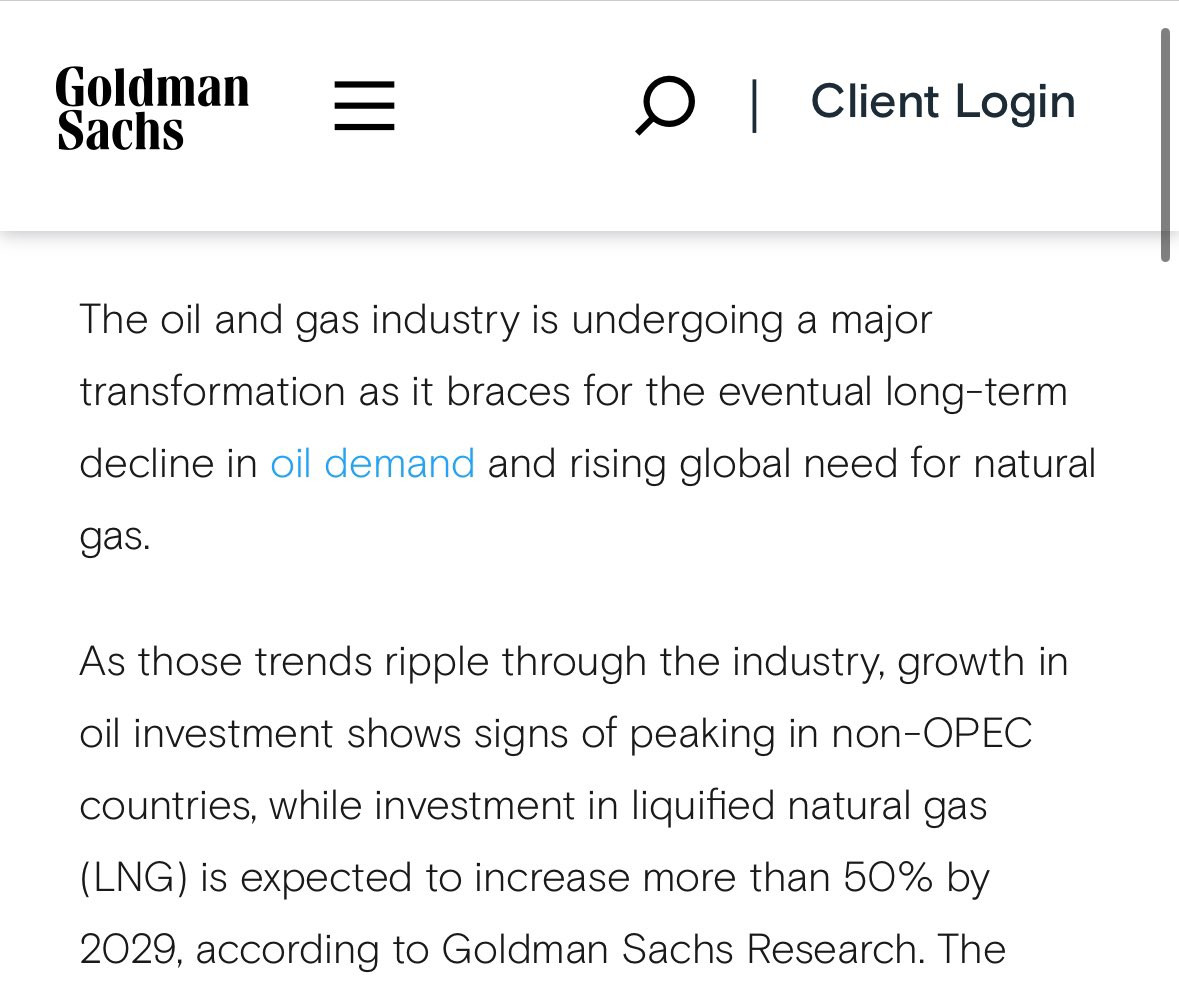Click the "(LNG)" abbreviation text
The width and height of the screenshot is (1179, 997).
point(133,878)
